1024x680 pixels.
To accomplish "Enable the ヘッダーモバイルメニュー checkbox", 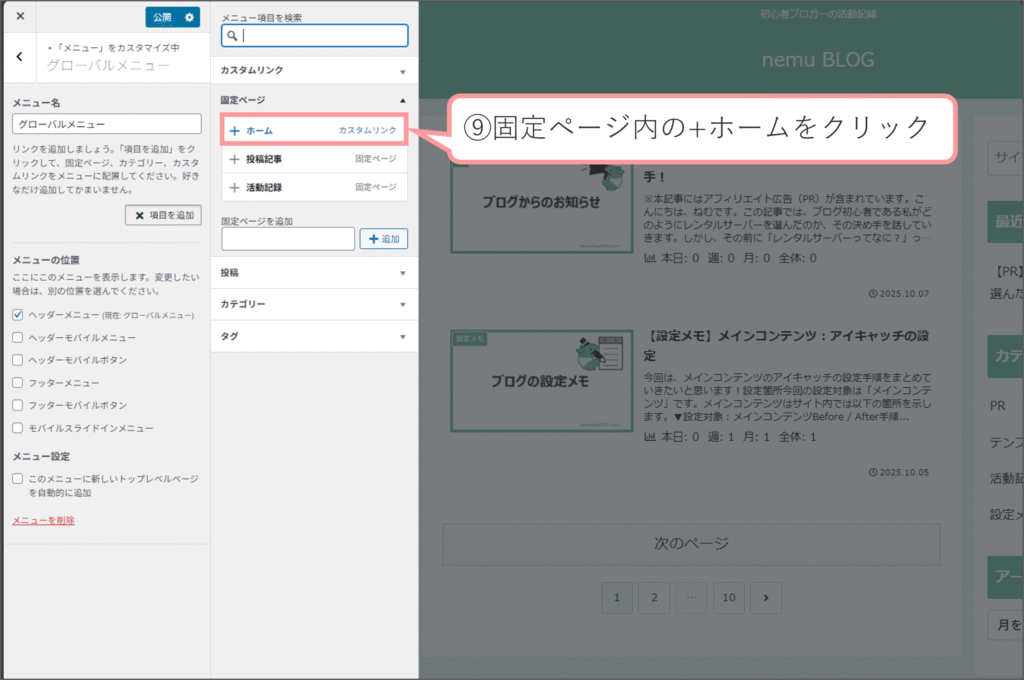I will [18, 338].
